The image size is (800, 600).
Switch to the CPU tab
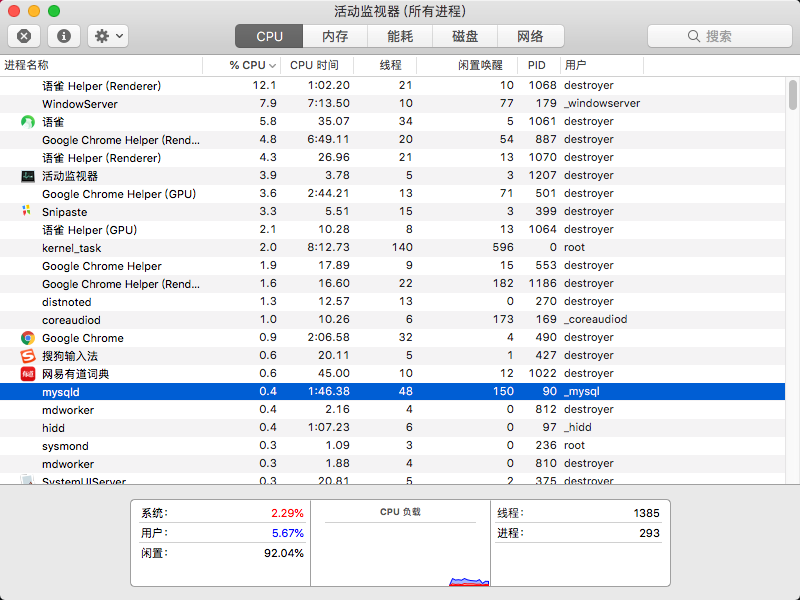click(x=269, y=36)
